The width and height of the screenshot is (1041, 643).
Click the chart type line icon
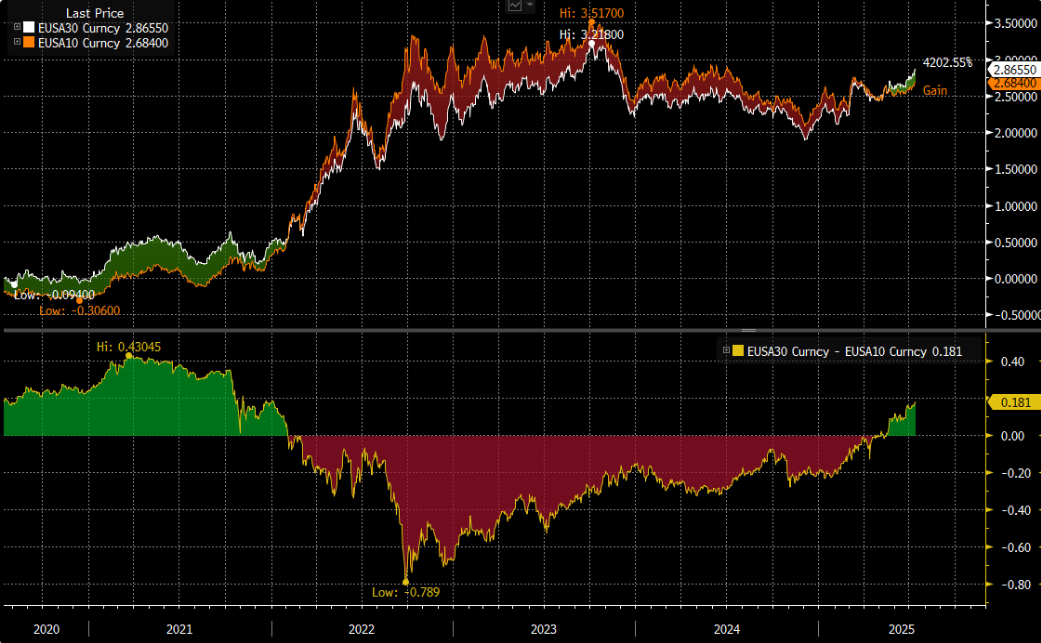(515, 6)
